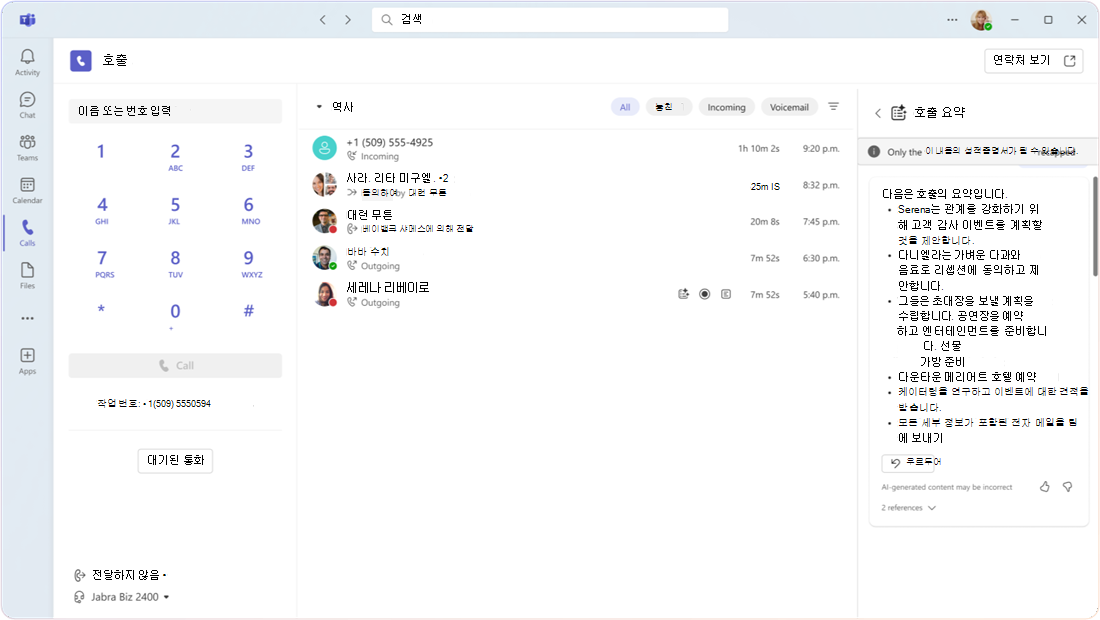Select Calls in the sidebar
Screen dimensions: 1100x620
coord(27,233)
